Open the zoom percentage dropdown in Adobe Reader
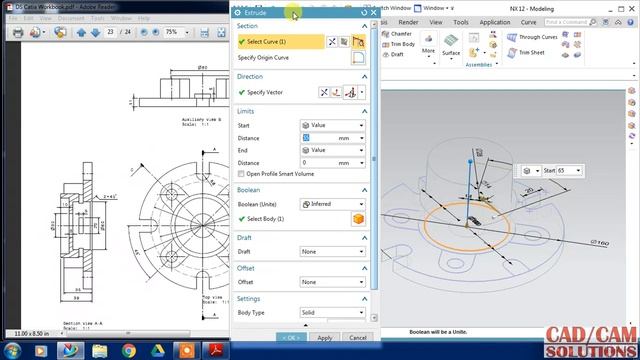The image size is (640, 360). [187, 32]
